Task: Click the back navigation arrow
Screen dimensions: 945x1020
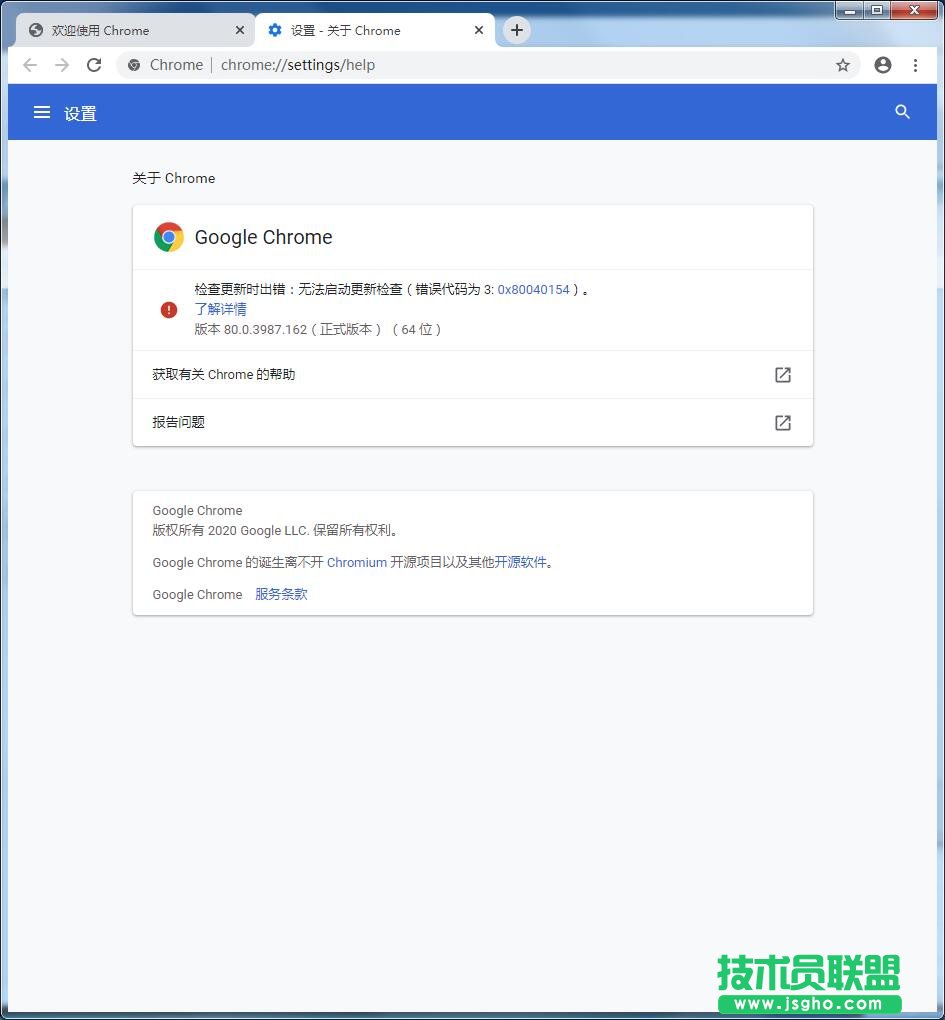Action: click(29, 64)
